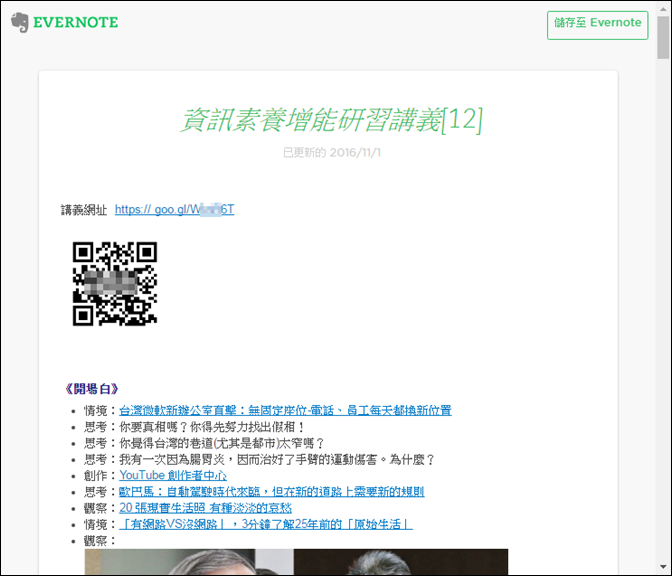Click the 儲存至 Evernote button
Screen dimensions: 672x576
597,25
